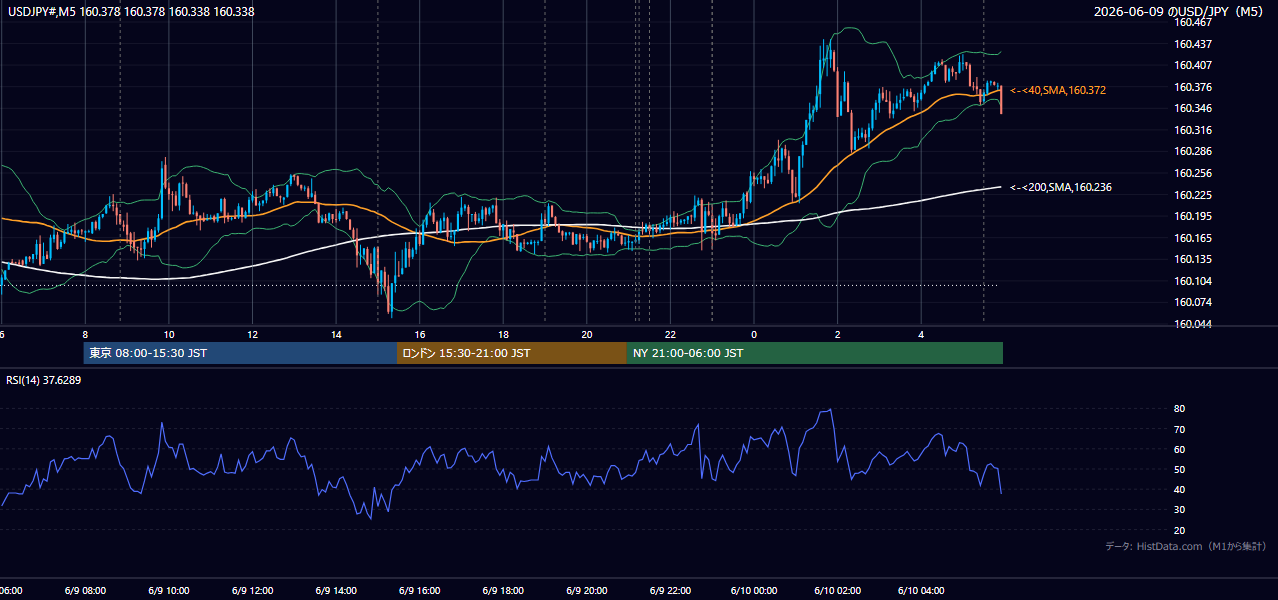Click price axis value 160.165

click(1192, 238)
